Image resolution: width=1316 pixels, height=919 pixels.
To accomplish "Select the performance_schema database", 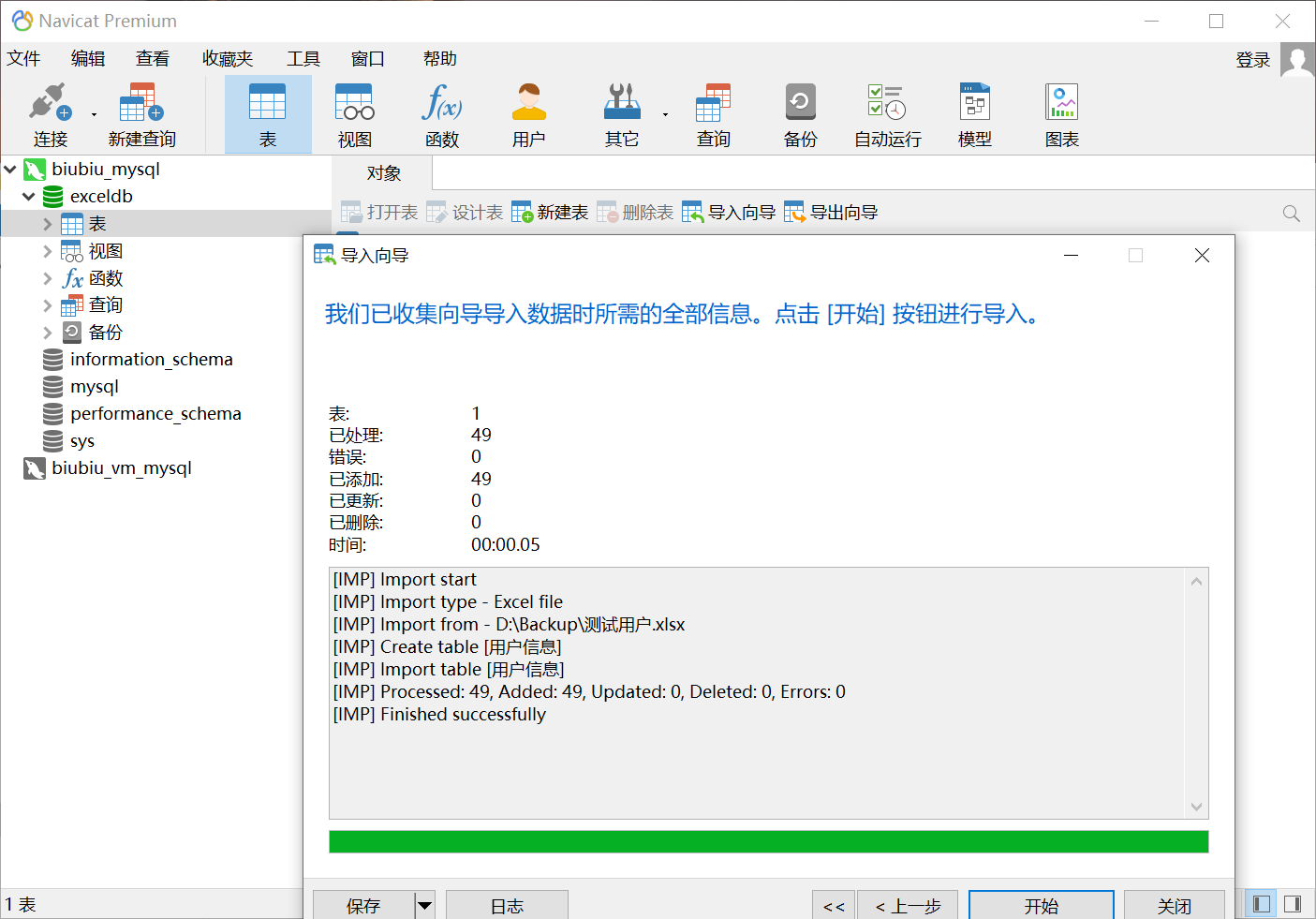I will tap(155, 414).
